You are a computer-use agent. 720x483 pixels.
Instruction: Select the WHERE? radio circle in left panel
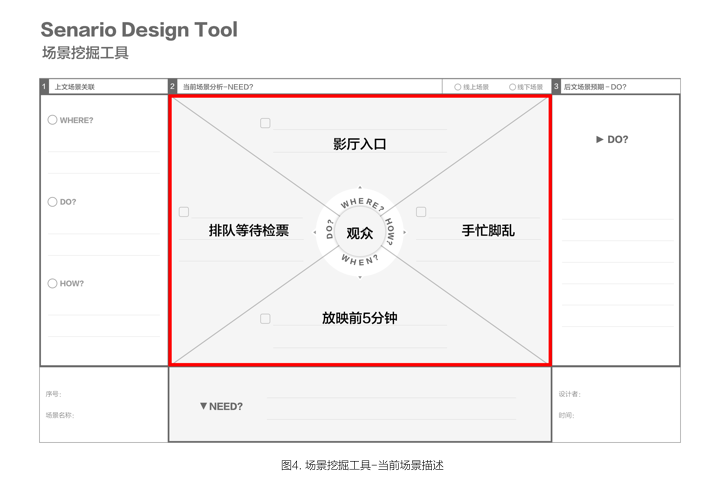coord(52,120)
